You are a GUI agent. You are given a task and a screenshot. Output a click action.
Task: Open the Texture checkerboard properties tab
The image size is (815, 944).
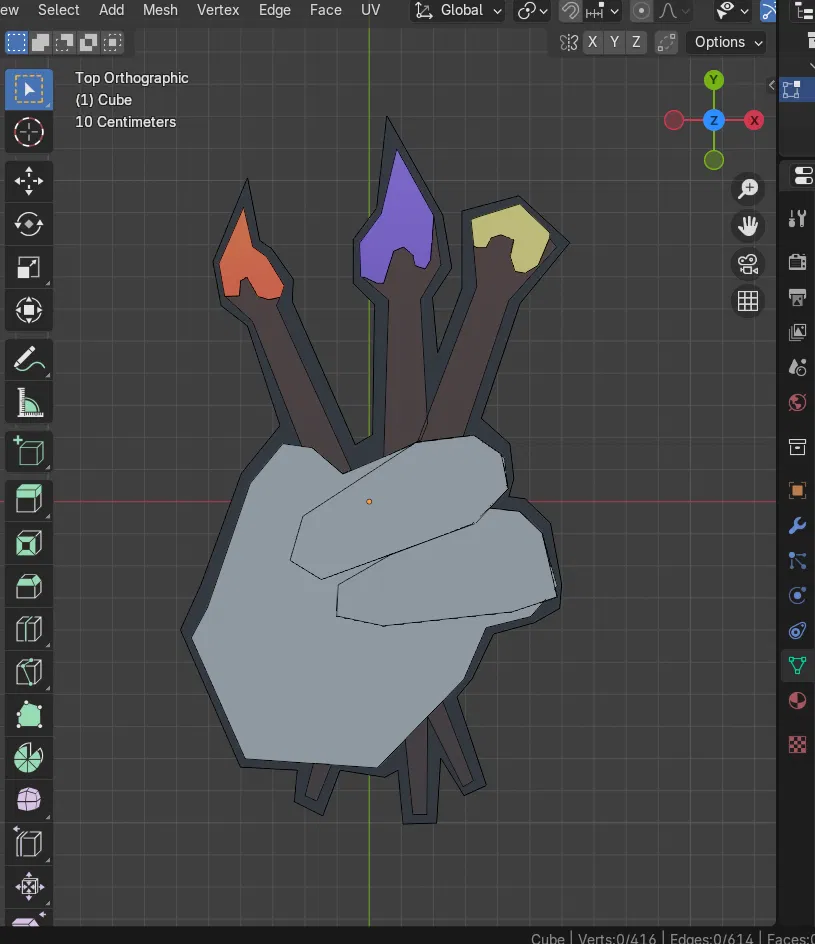coord(797,745)
